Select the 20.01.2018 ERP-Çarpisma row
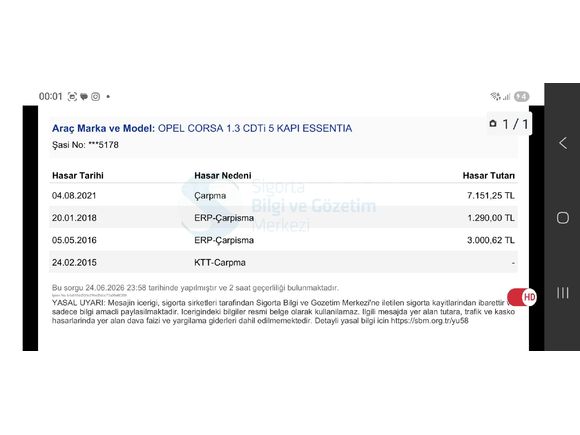 pos(283,218)
